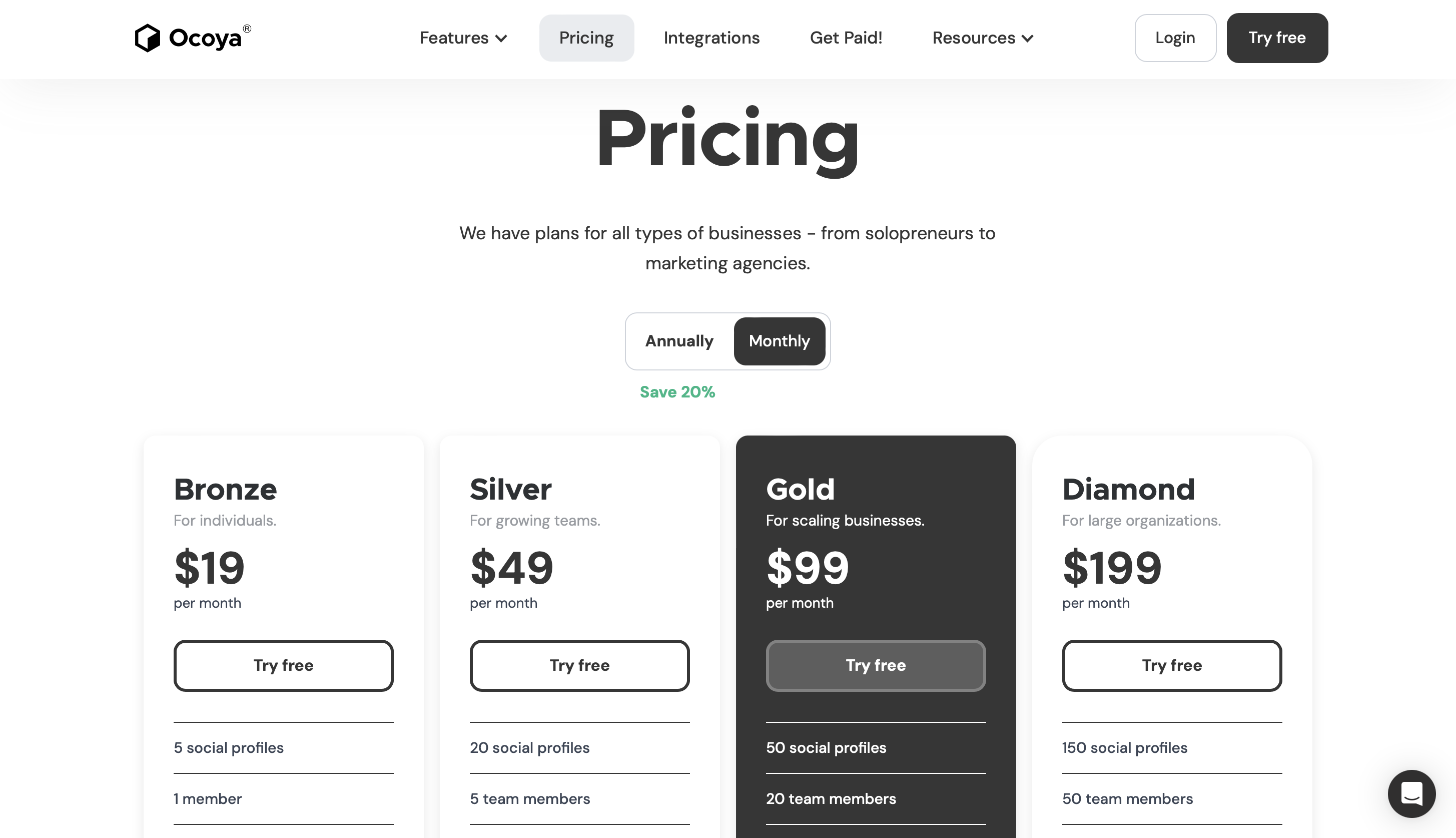Start Silver plan Try free
The width and height of the screenshot is (1456, 838).
pos(579,666)
